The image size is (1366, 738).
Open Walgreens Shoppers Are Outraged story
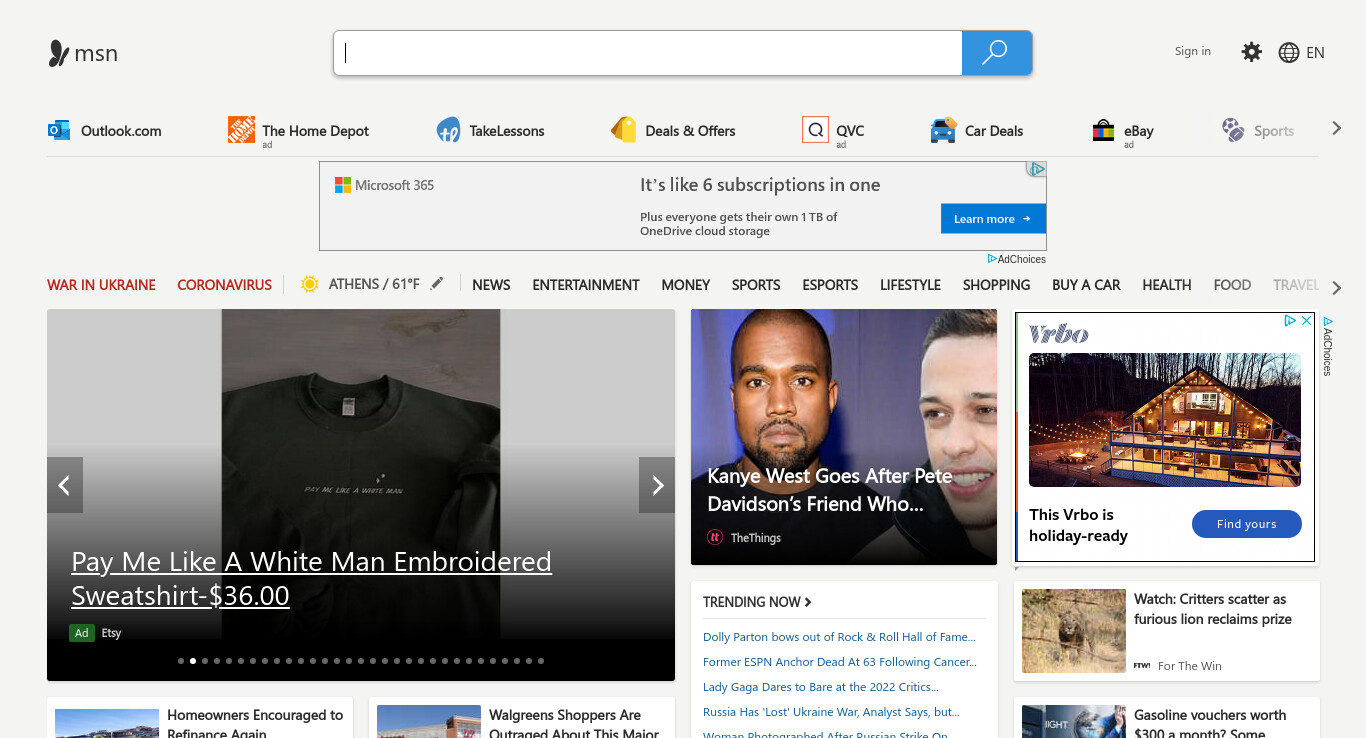pos(574,724)
